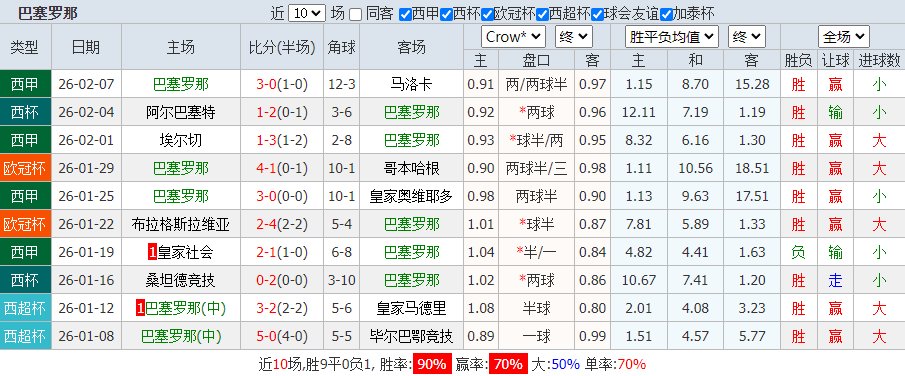Viewport: 905px width, 376px height.
Task: Open the 全场 dropdown
Action: pos(843,37)
